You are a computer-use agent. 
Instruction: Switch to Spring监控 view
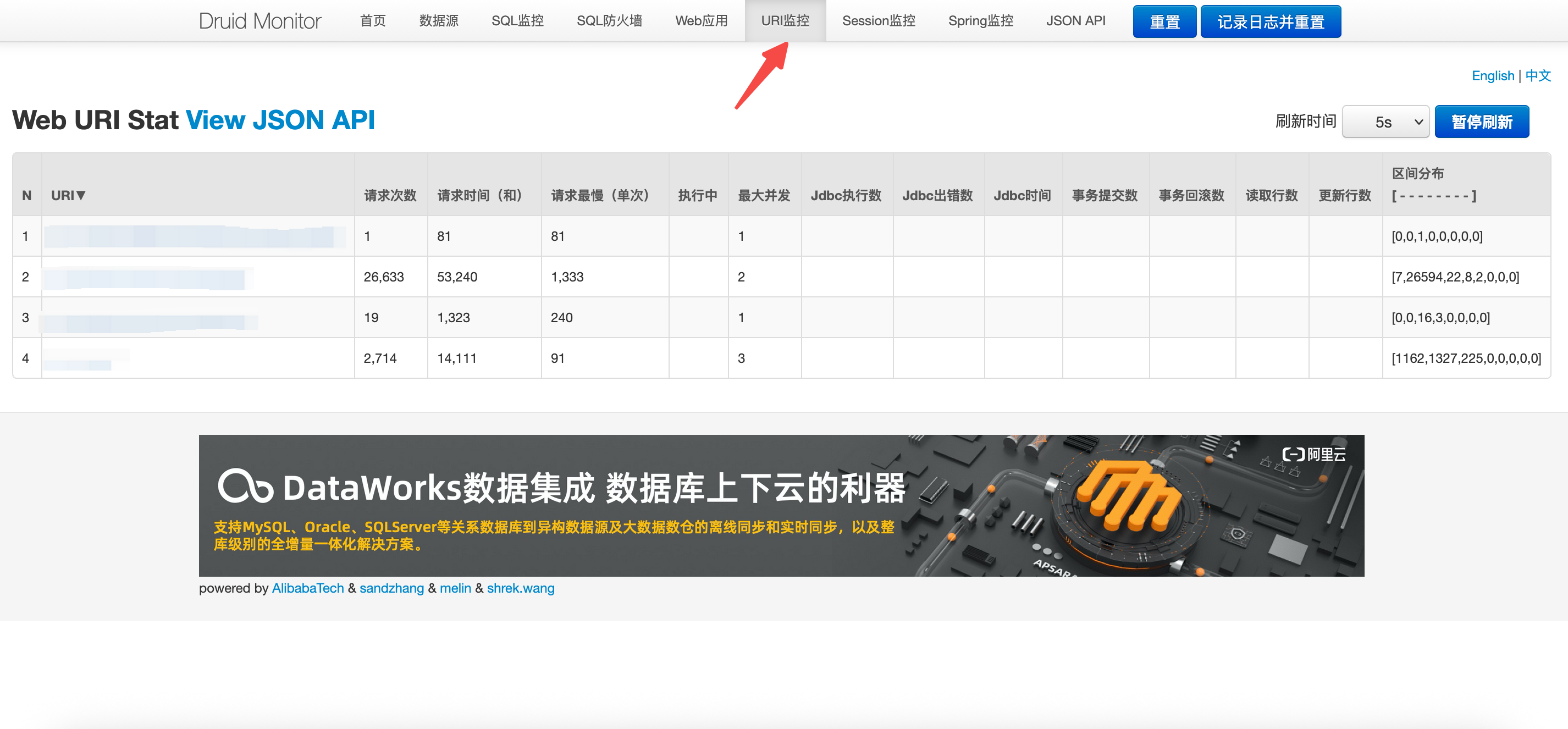click(x=981, y=20)
